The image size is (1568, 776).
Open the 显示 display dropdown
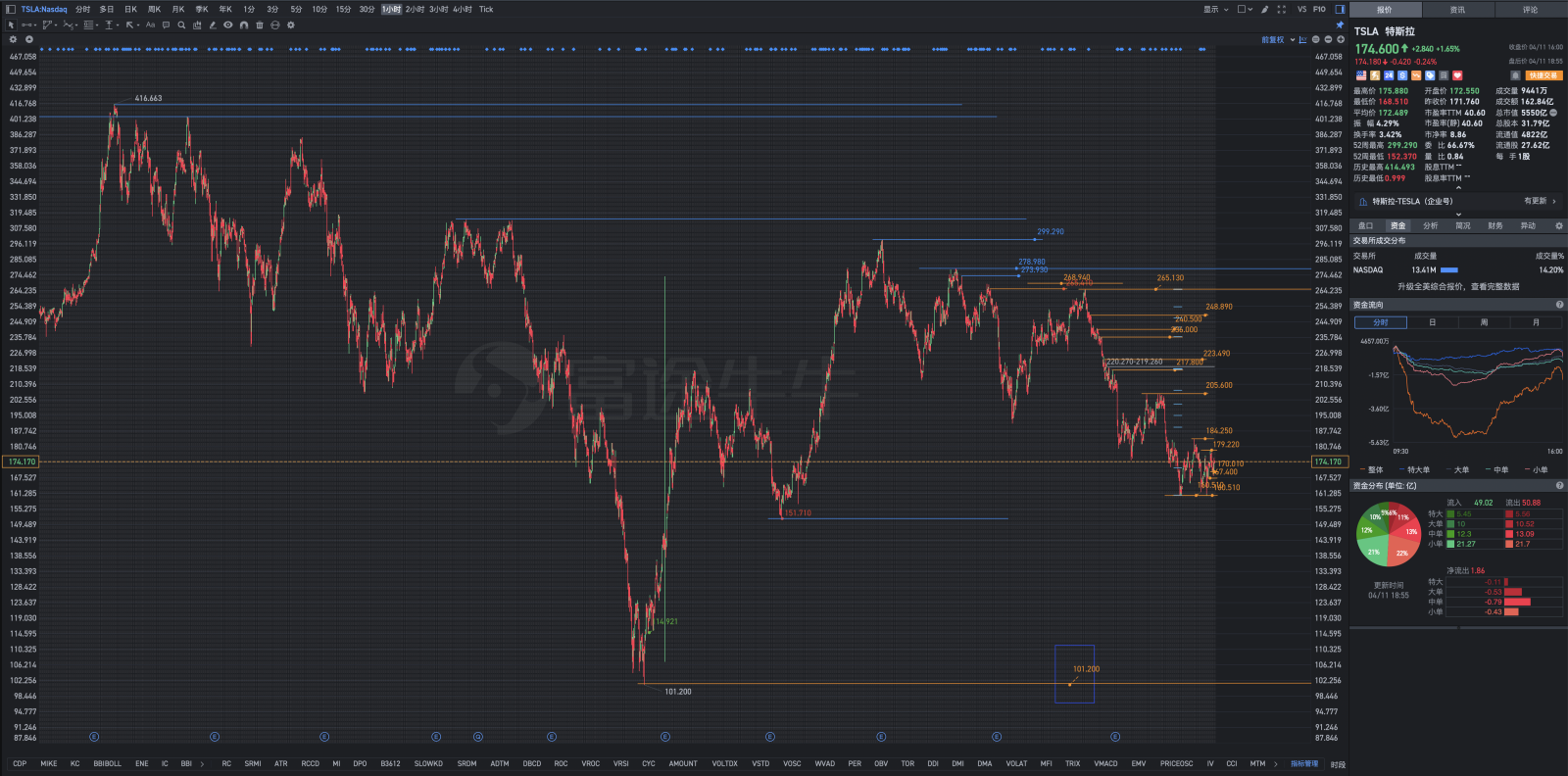(x=1215, y=9)
